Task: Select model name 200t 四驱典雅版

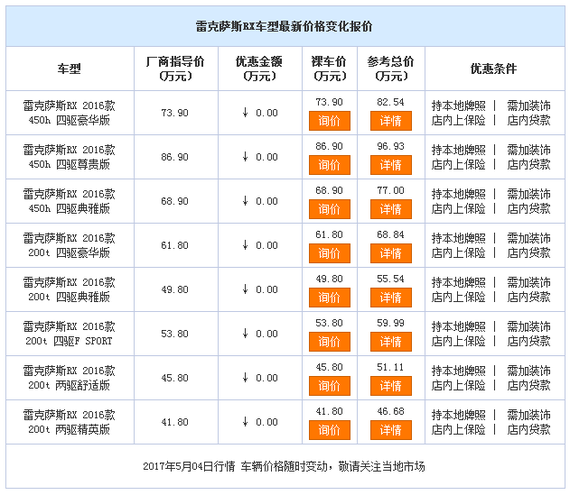Action: (69, 290)
